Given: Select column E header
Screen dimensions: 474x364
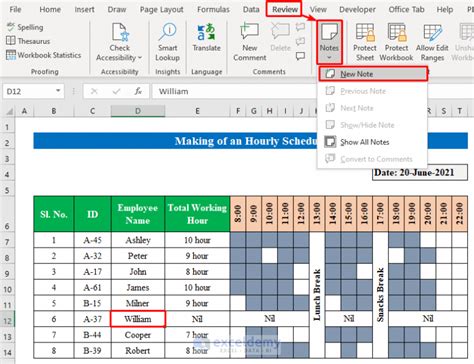Looking at the screenshot, I should 197,111.
